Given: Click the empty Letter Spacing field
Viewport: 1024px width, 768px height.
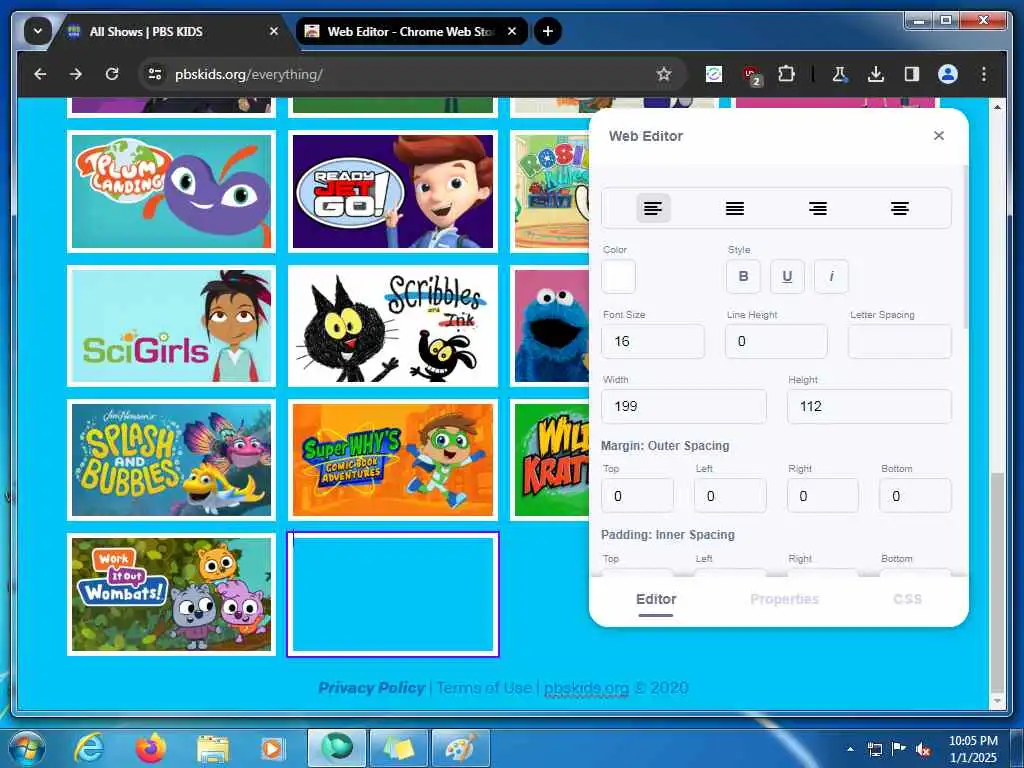Looking at the screenshot, I should click(x=900, y=341).
